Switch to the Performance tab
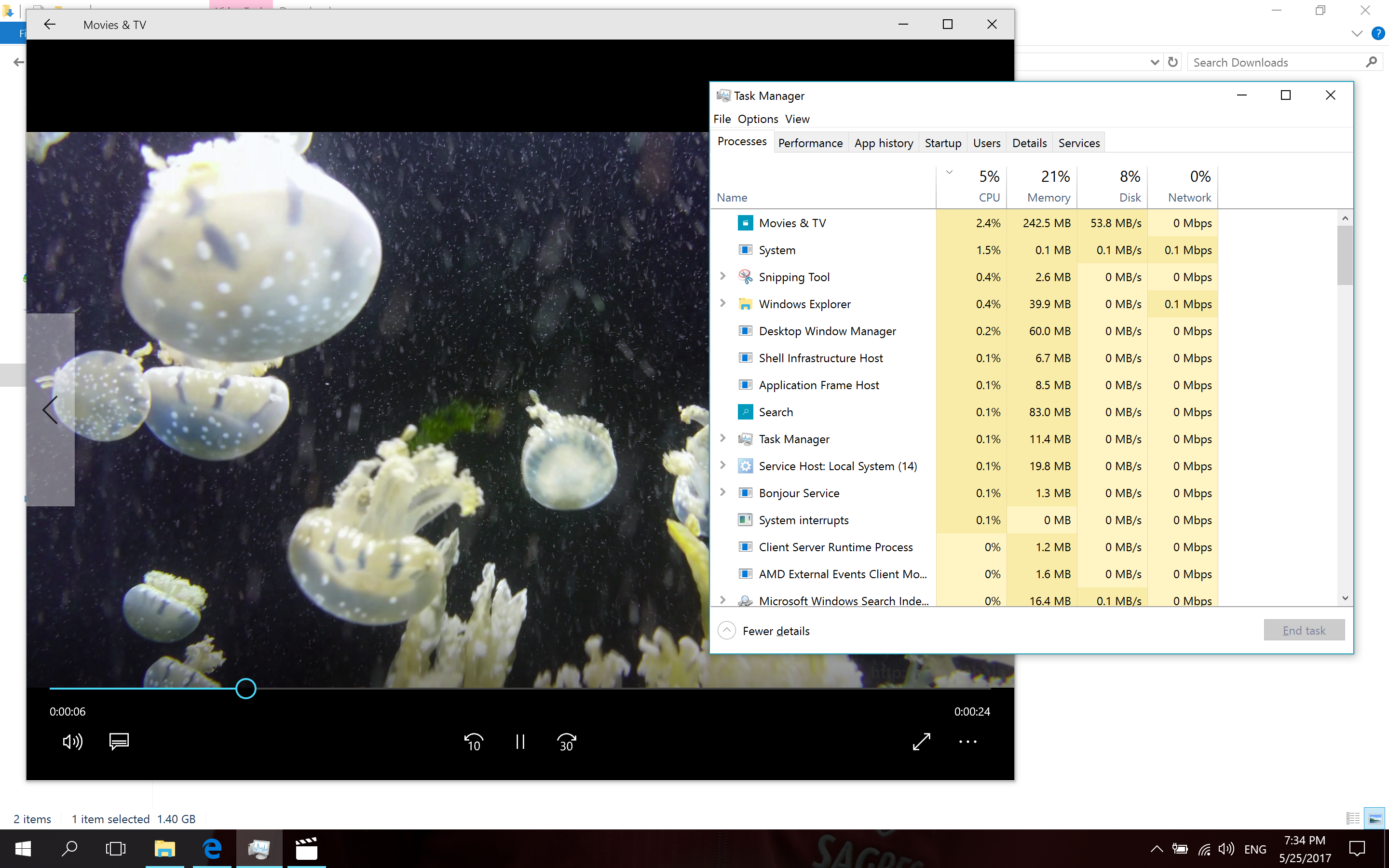 [810, 143]
